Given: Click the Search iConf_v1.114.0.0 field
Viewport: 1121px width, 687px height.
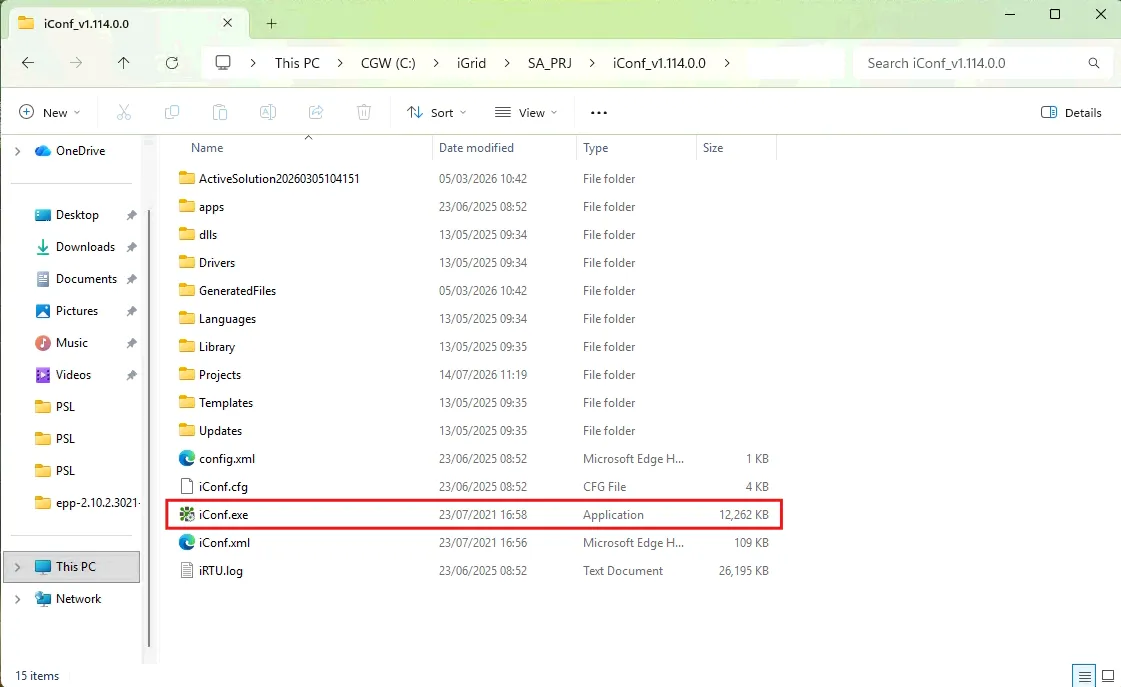Looking at the screenshot, I should coord(984,63).
